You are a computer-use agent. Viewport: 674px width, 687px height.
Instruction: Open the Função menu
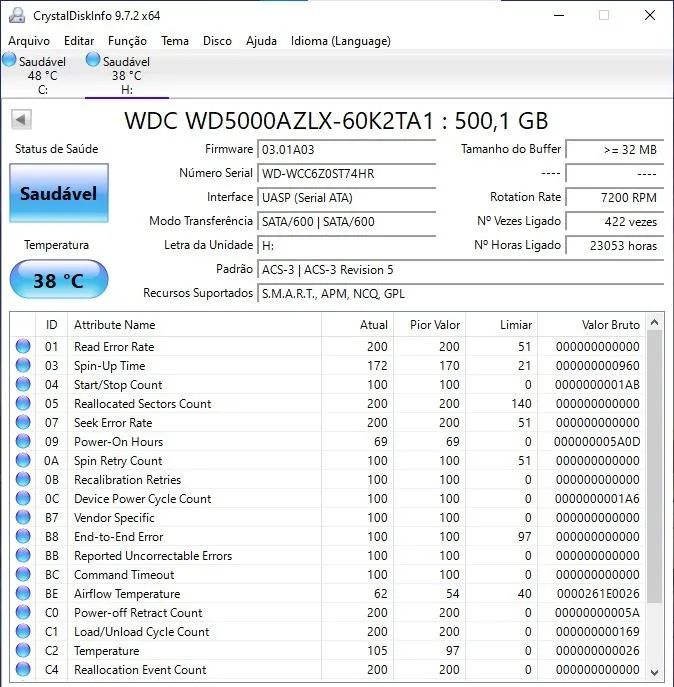[127, 41]
